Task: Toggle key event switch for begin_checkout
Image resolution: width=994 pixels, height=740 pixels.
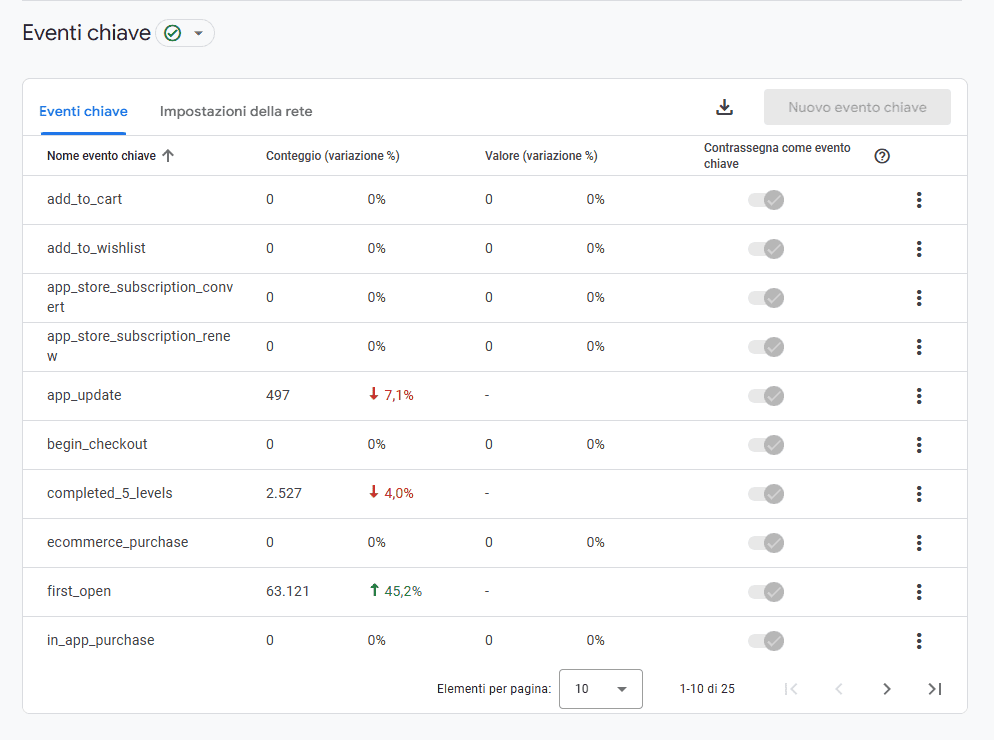Action: coord(766,445)
